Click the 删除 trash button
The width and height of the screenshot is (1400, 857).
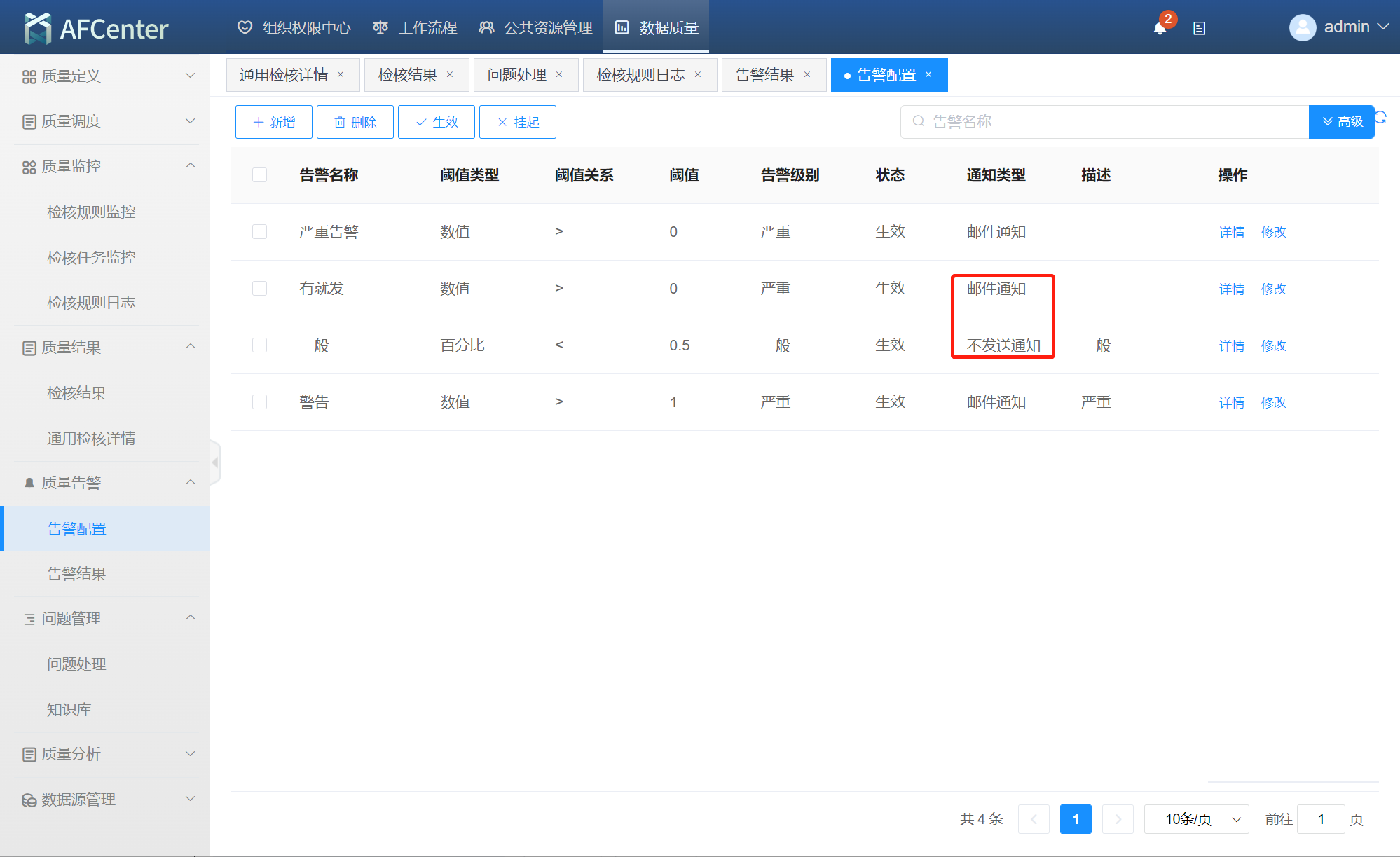pyautogui.click(x=355, y=122)
